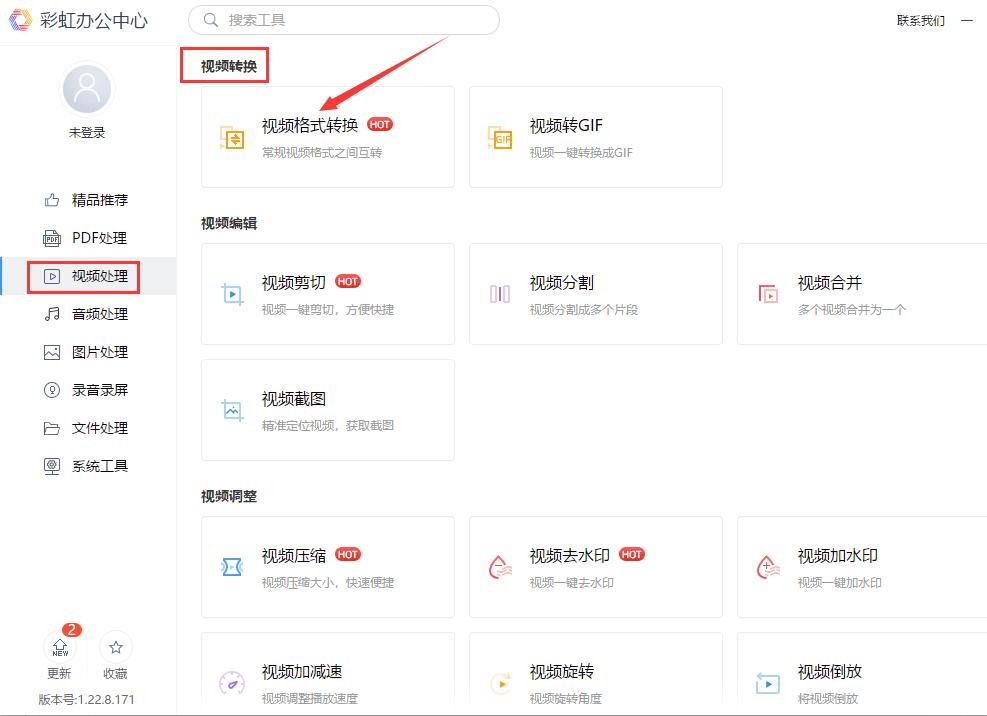Open the 更新 update button

pos(60,648)
